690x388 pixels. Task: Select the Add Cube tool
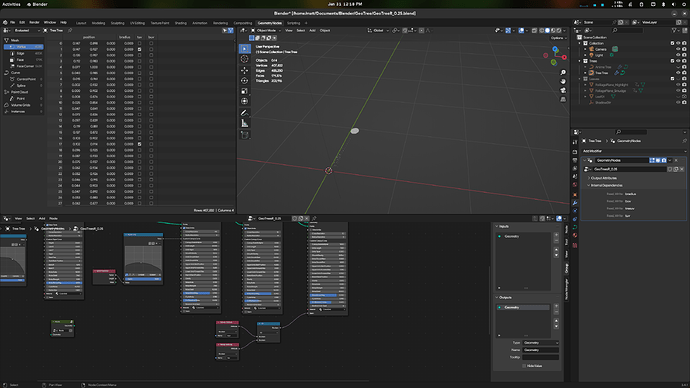pyautogui.click(x=245, y=135)
